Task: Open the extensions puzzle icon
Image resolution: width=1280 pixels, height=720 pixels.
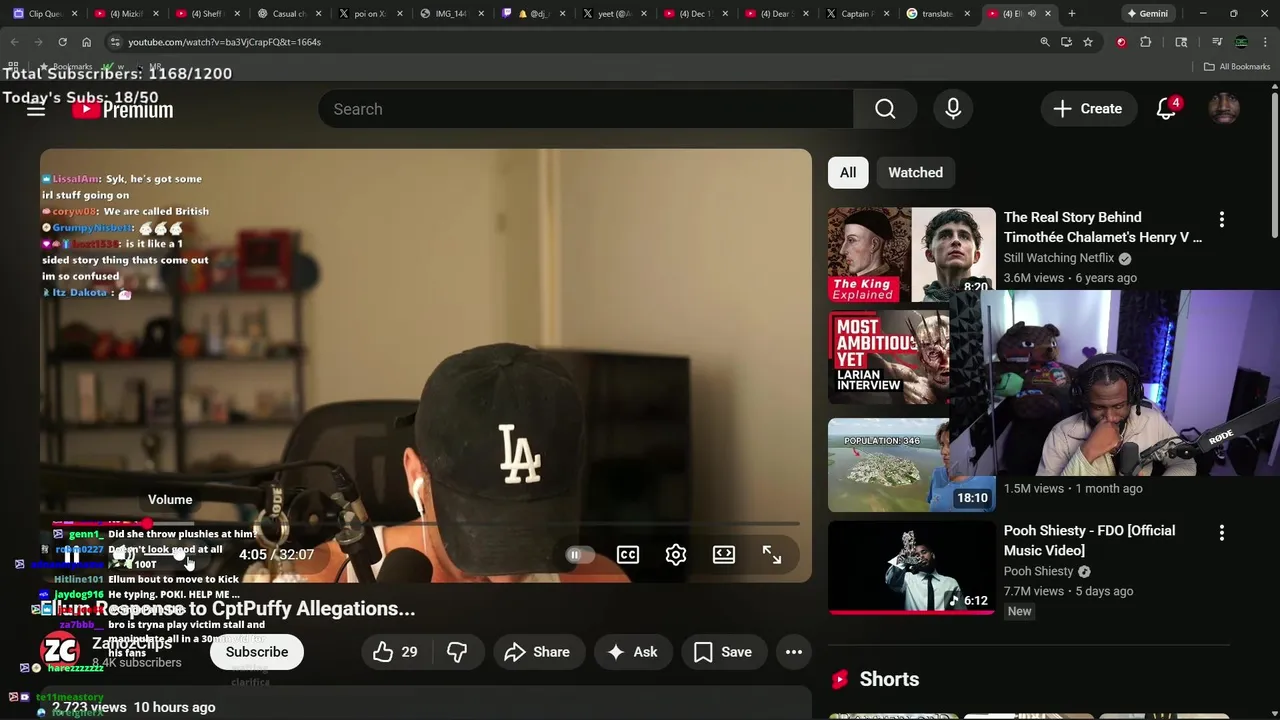Action: pyautogui.click(x=1146, y=42)
